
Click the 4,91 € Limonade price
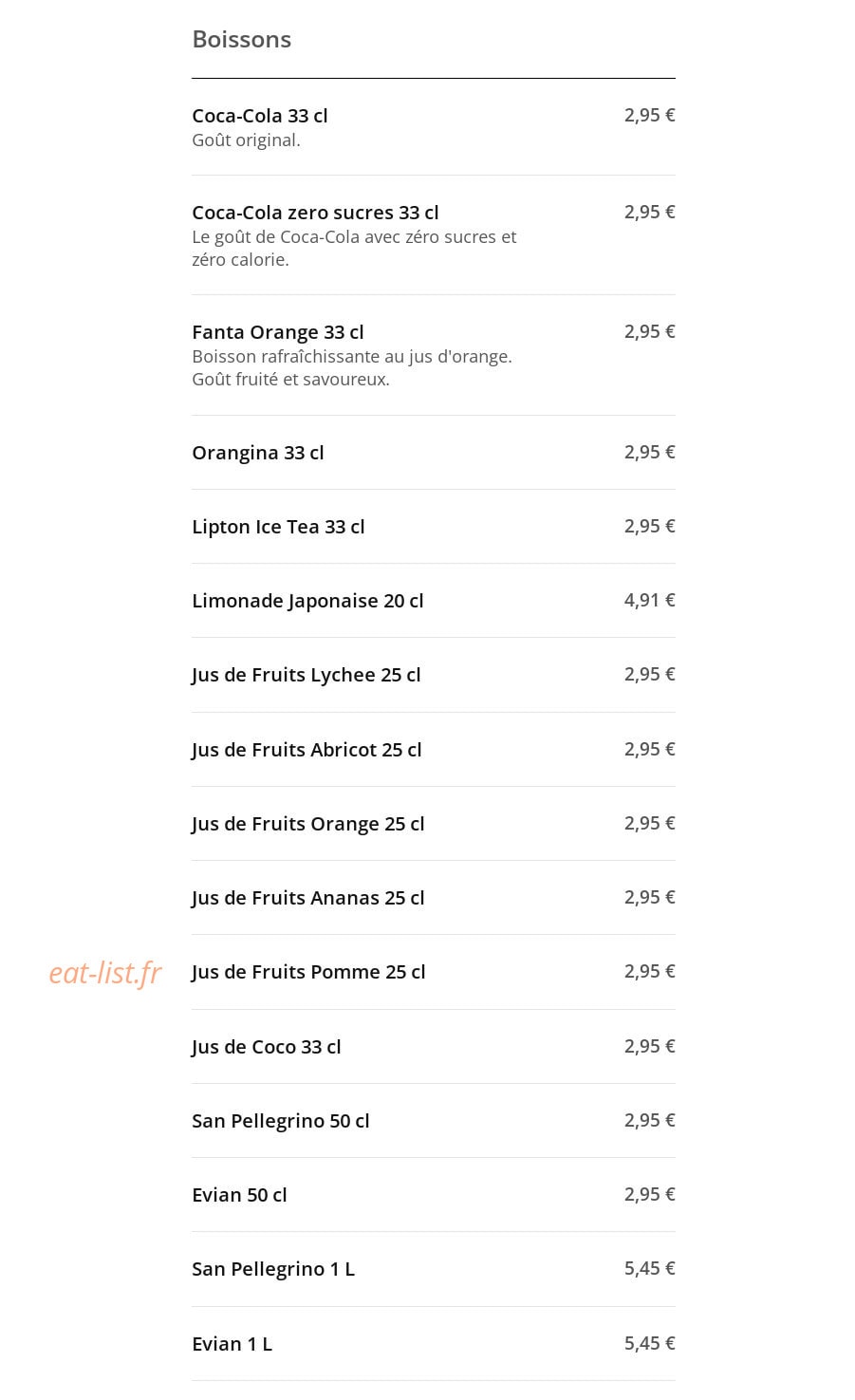pos(649,600)
